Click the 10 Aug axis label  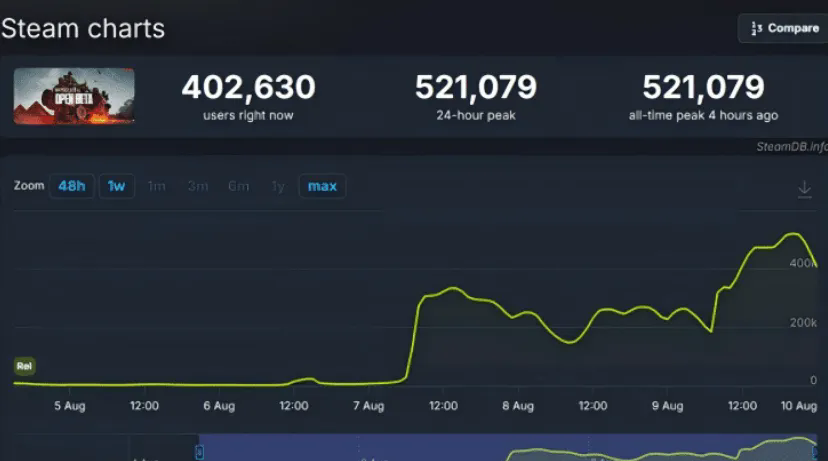(799, 406)
